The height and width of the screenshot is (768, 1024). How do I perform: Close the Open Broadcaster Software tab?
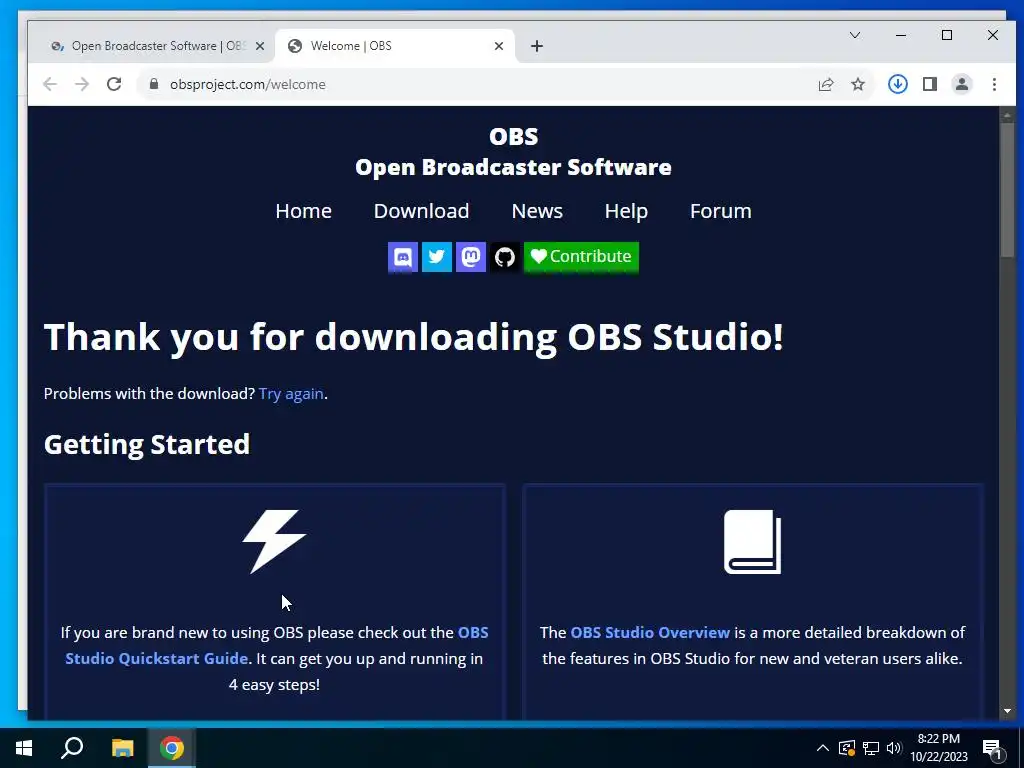coord(260,46)
